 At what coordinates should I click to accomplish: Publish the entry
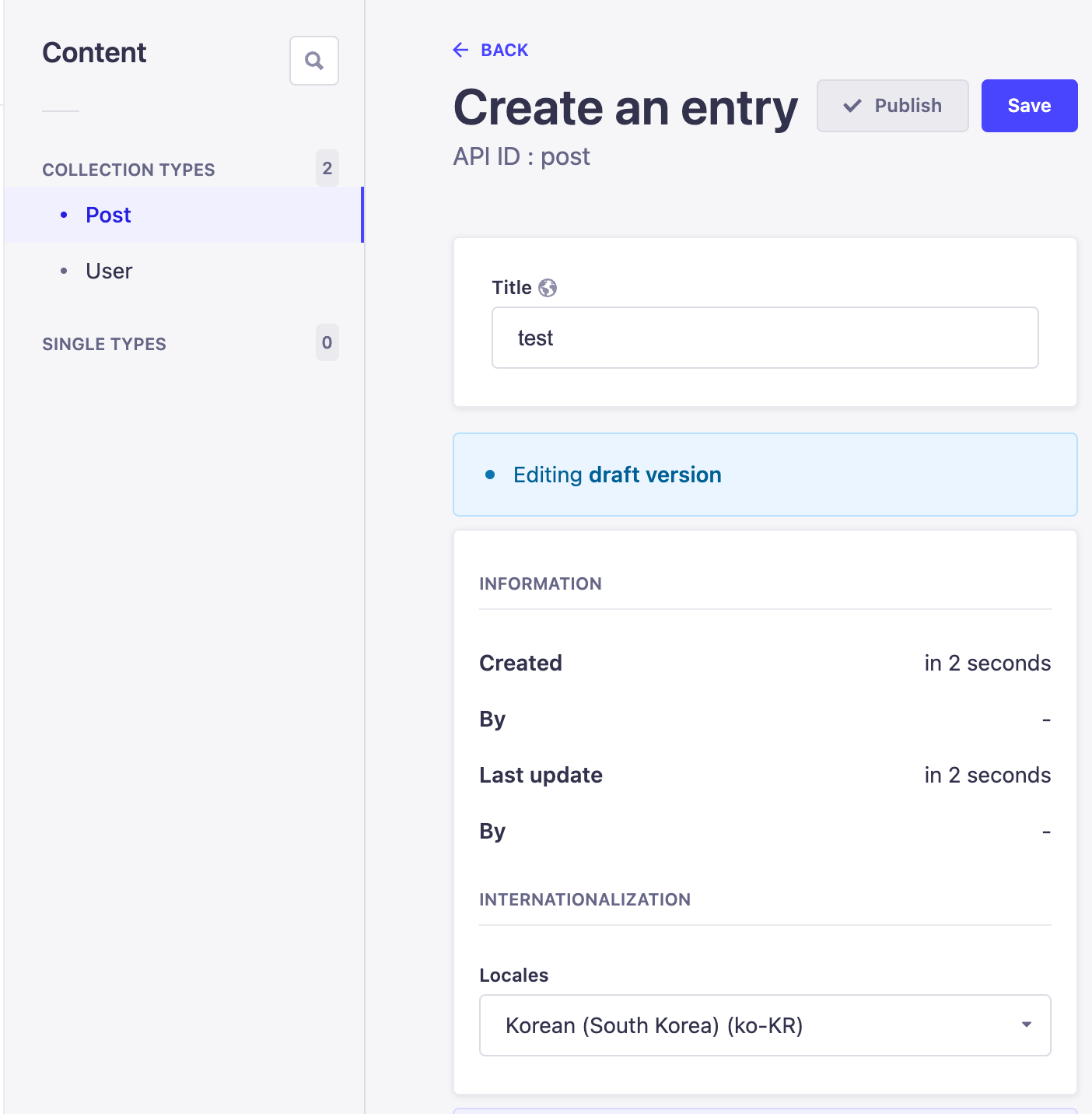click(x=892, y=106)
